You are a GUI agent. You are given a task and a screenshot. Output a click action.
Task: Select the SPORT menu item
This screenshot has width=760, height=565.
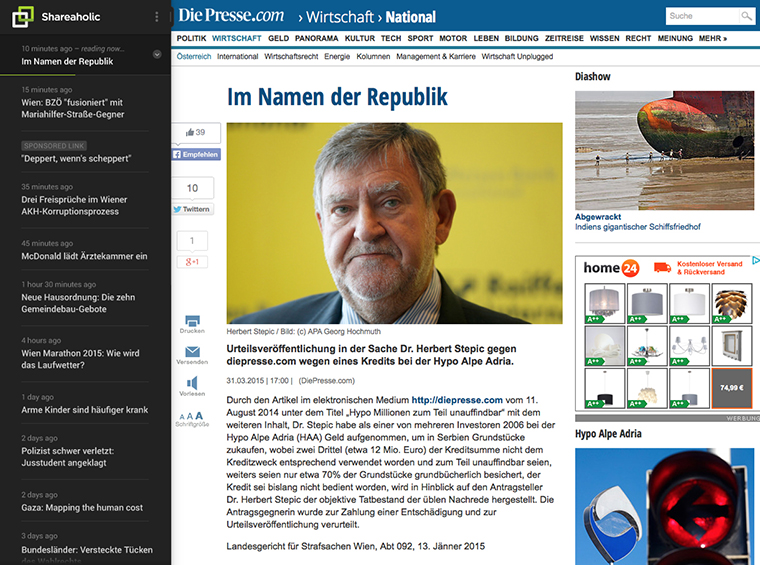coord(420,38)
